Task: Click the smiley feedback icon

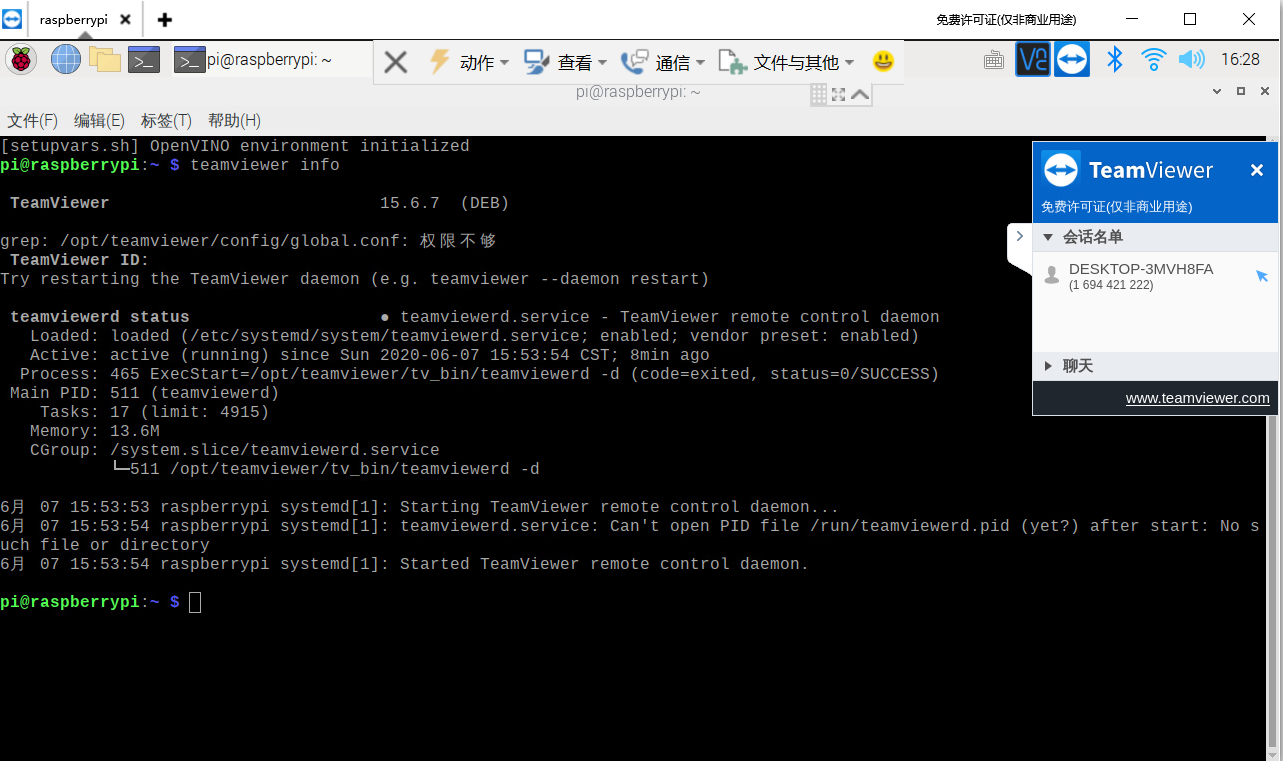Action: 883,62
